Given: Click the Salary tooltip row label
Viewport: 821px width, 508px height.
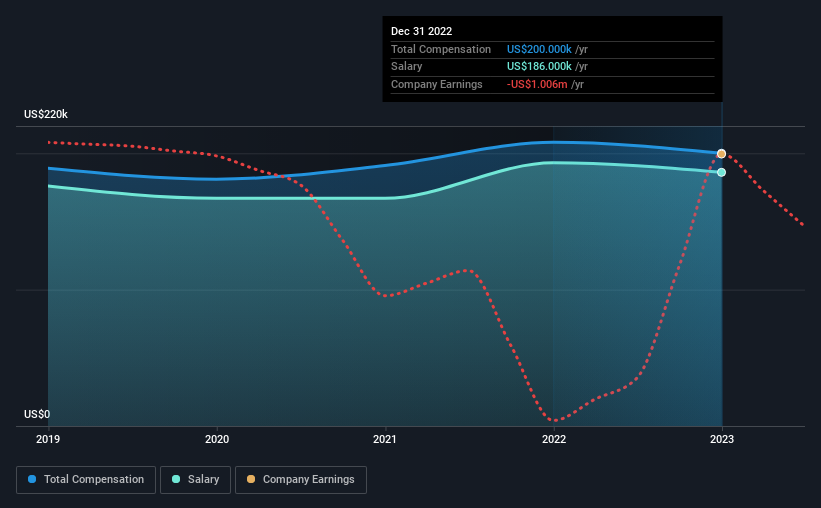Looking at the screenshot, I should [x=406, y=67].
